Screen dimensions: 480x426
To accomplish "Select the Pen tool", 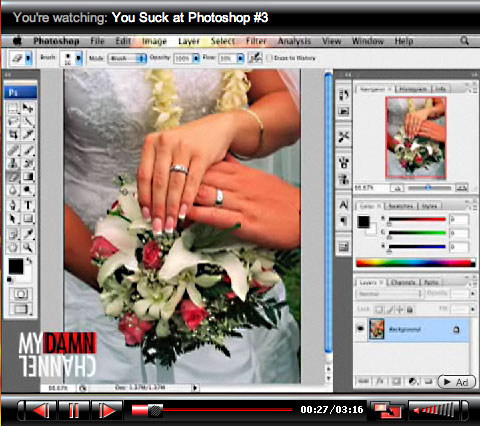I will click(x=13, y=205).
